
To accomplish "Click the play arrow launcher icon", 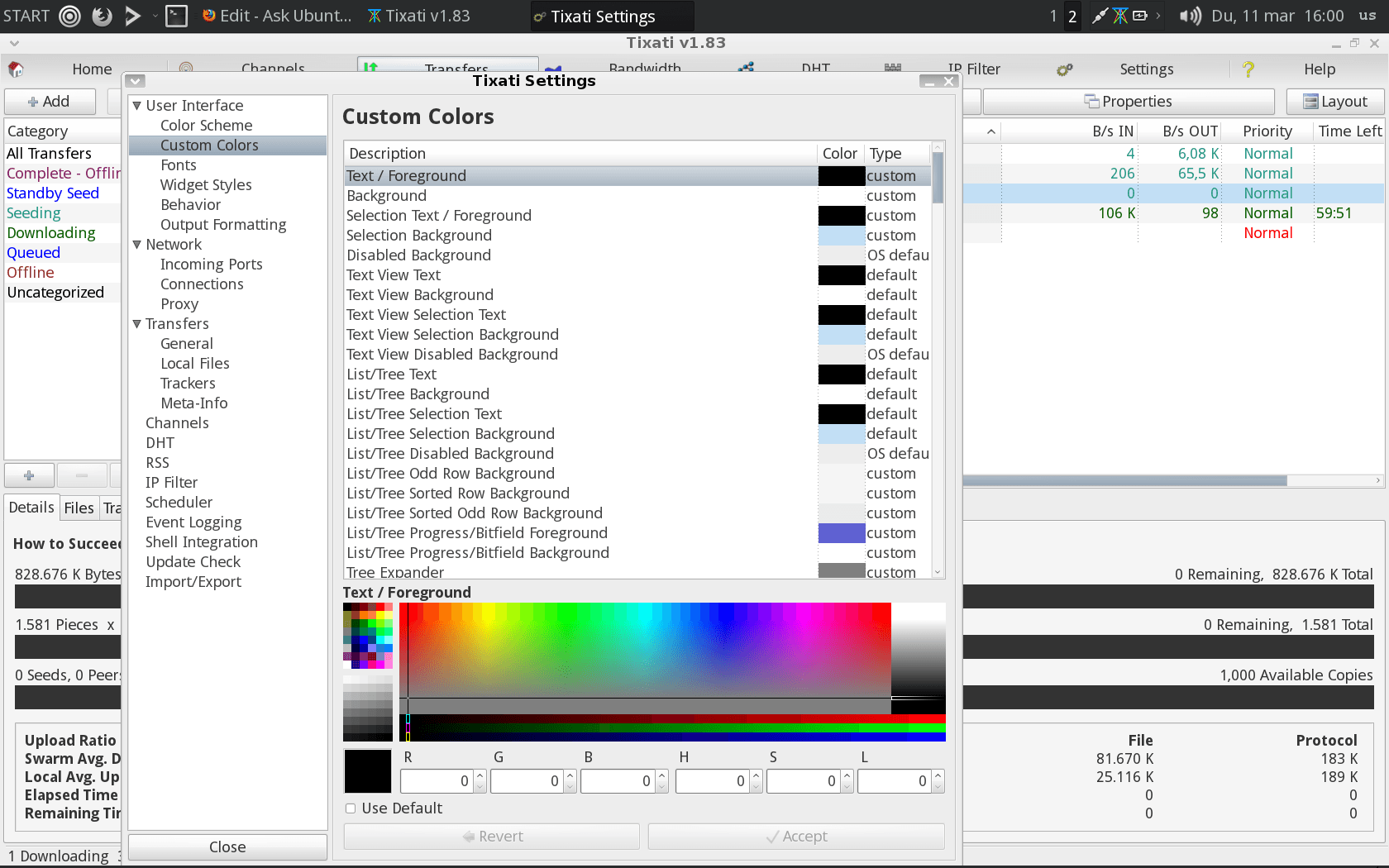I will [x=132, y=16].
